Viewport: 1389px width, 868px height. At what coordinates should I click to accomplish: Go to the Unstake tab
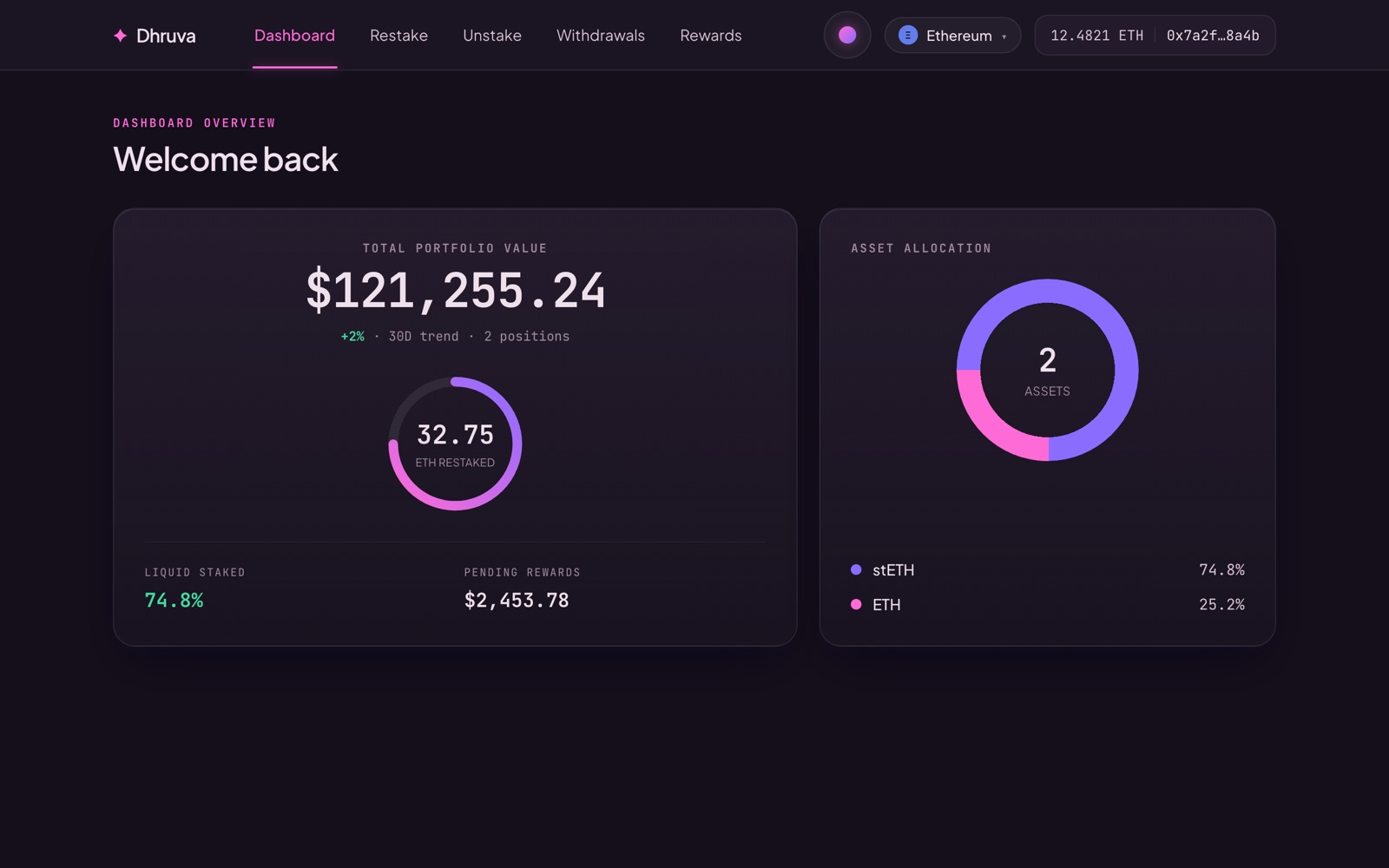[x=492, y=36]
